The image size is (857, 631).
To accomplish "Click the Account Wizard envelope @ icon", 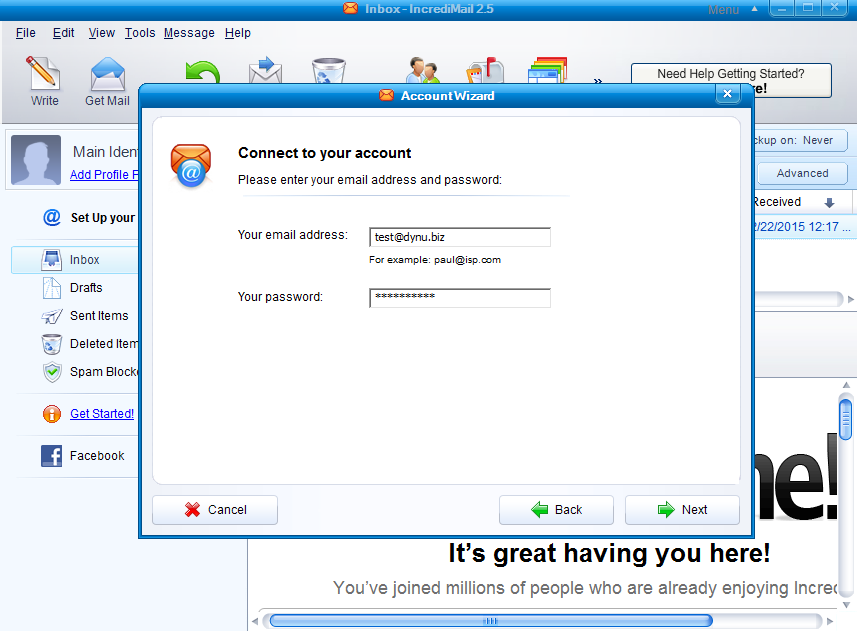I will coord(191,165).
